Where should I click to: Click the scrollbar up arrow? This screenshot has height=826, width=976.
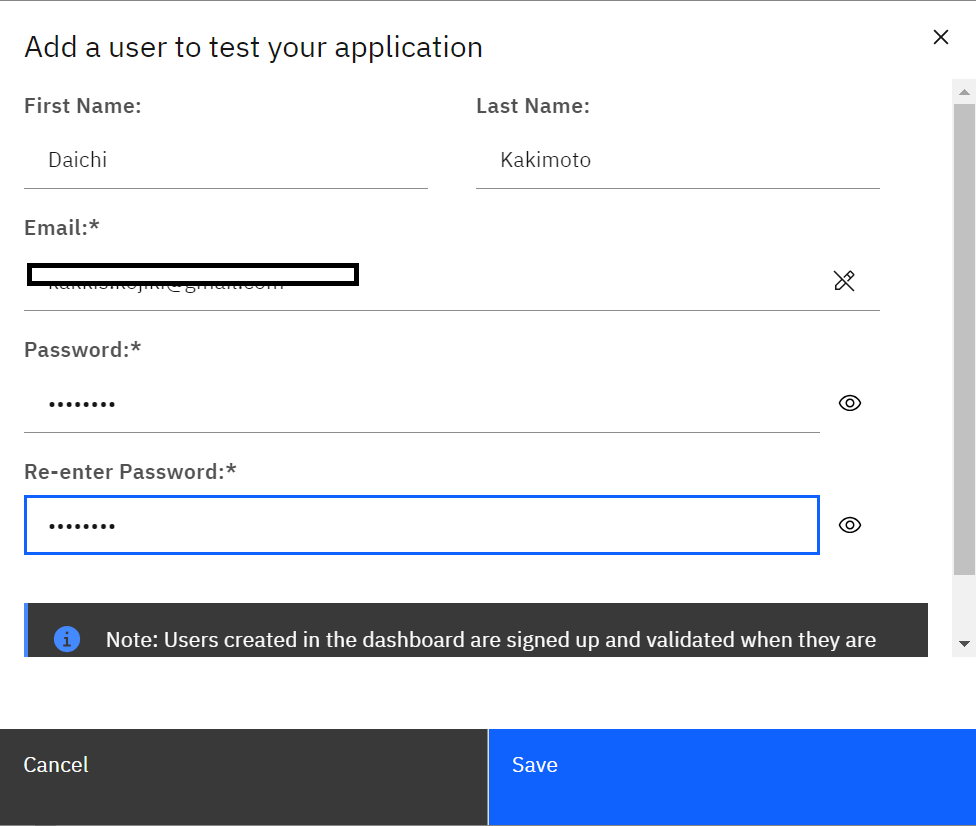click(x=964, y=92)
